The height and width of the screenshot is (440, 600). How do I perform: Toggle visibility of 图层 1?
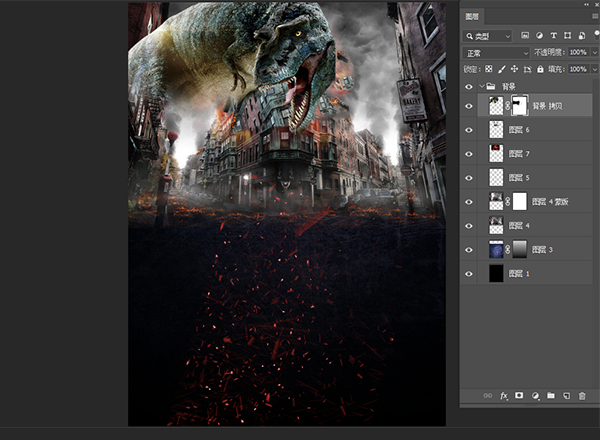pyautogui.click(x=470, y=273)
